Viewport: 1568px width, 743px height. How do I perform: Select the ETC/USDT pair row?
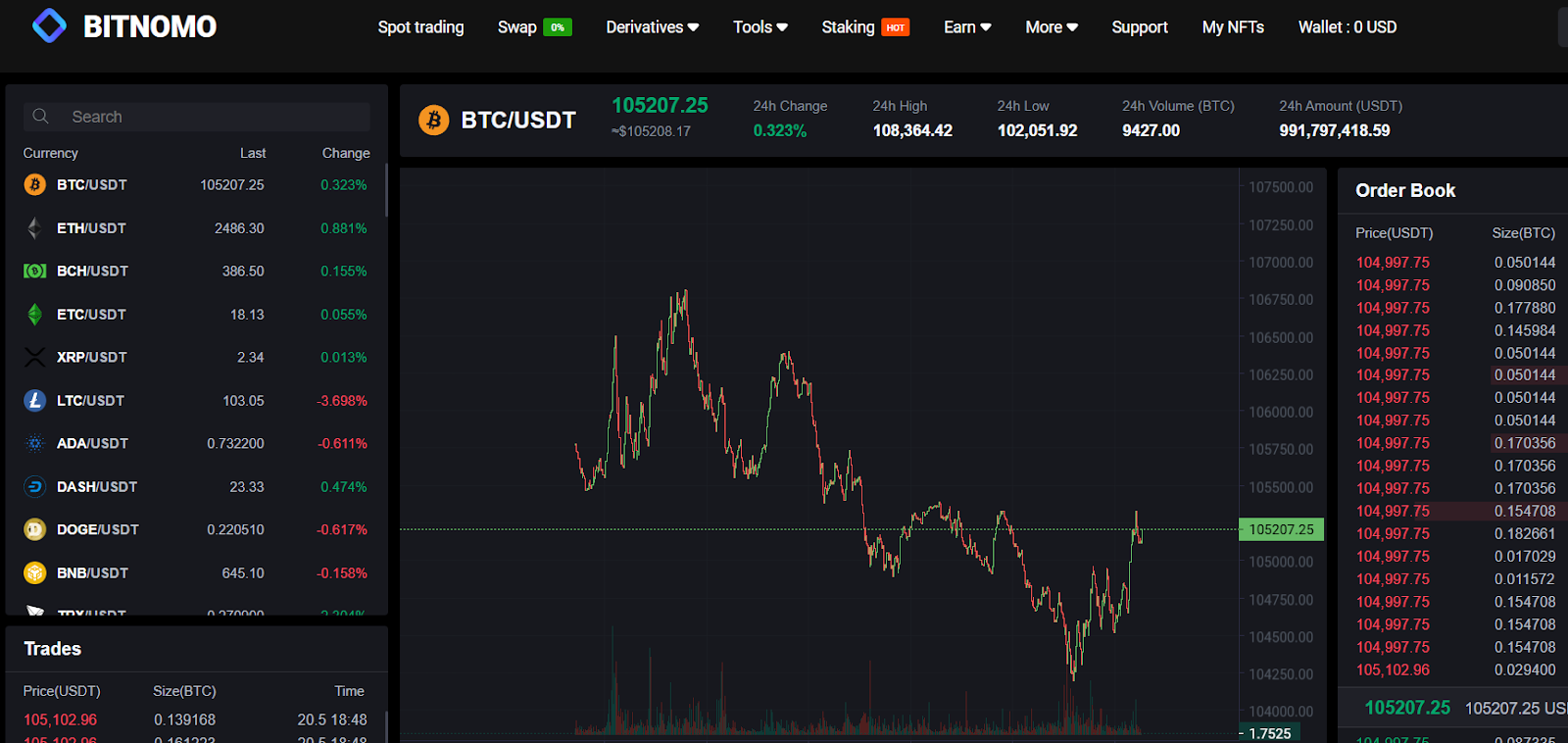196,314
